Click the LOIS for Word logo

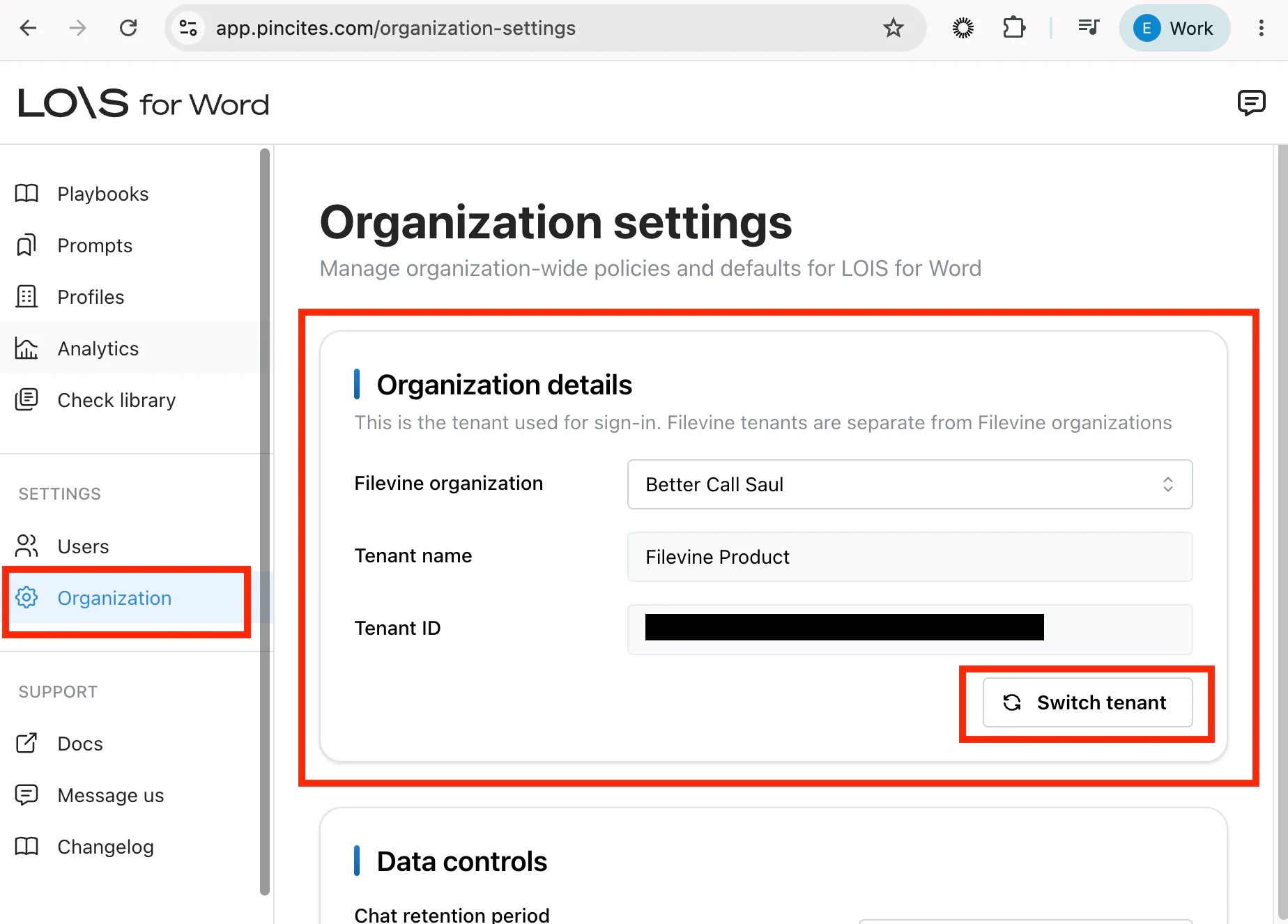144,103
